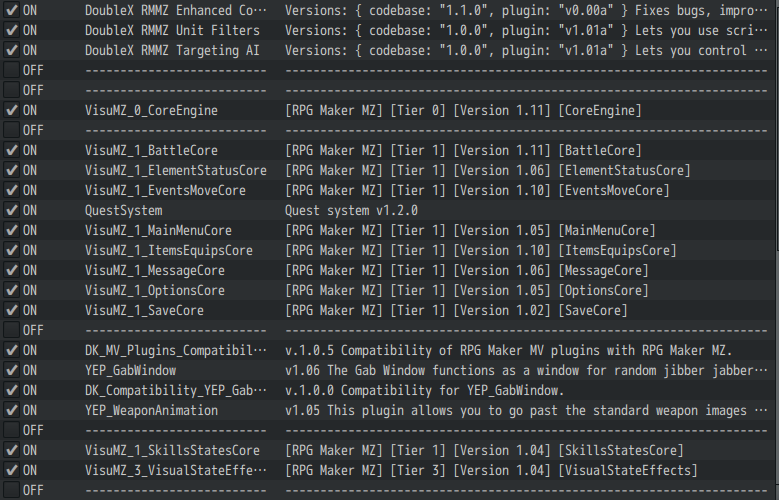This screenshot has height=500, width=779.
Task: Select VisuMZ_1_SkillsStatesCore plugin name
Action: pos(172,450)
